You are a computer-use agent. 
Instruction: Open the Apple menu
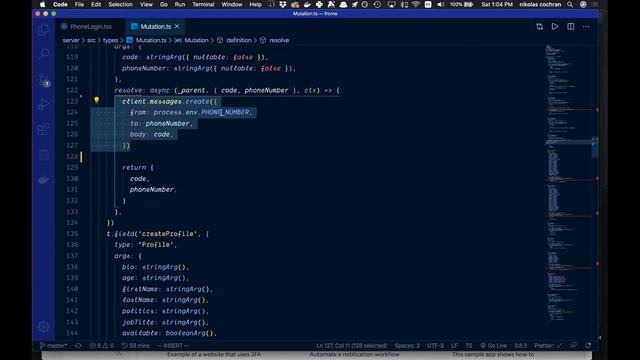coord(42,4)
